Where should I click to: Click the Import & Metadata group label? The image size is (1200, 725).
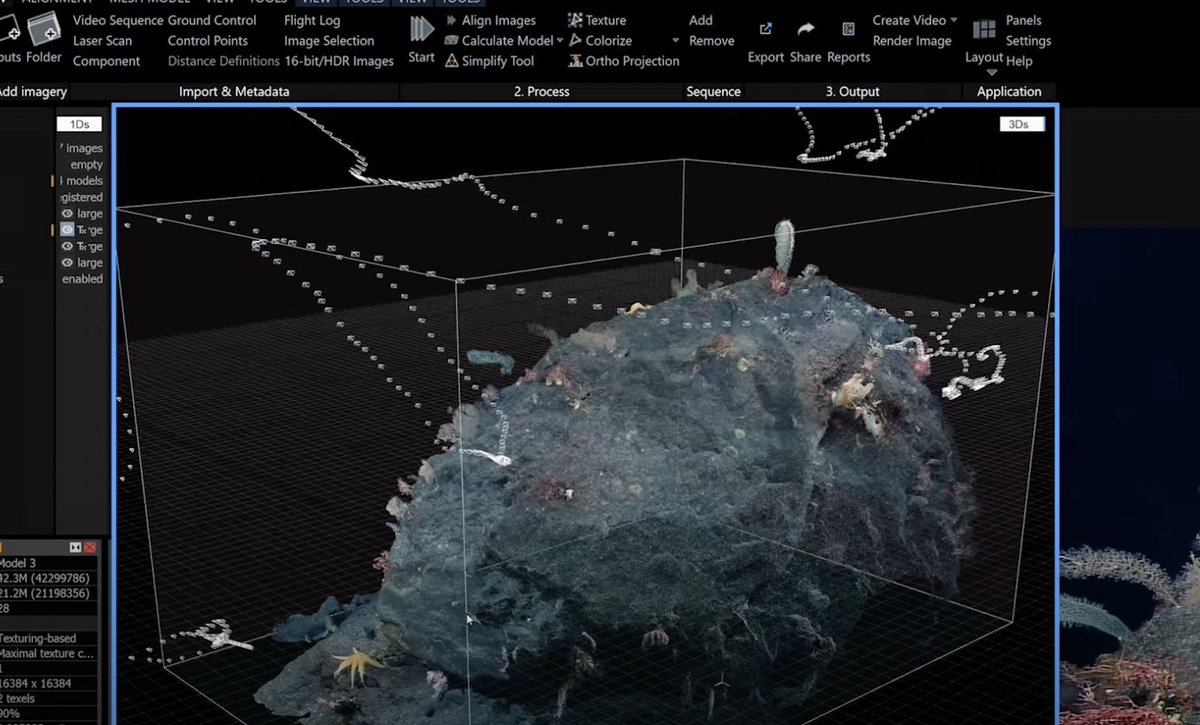point(234,91)
